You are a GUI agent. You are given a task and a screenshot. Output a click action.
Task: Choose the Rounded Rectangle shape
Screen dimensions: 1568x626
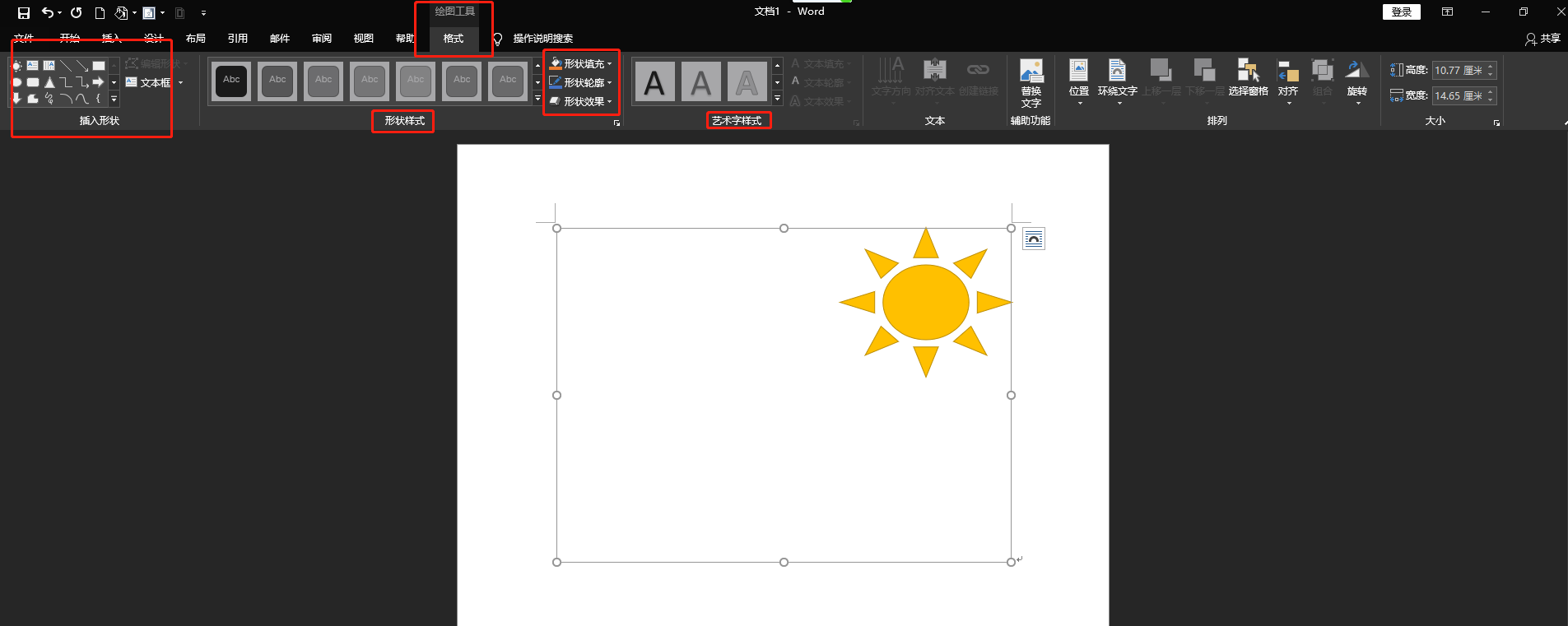(33, 82)
